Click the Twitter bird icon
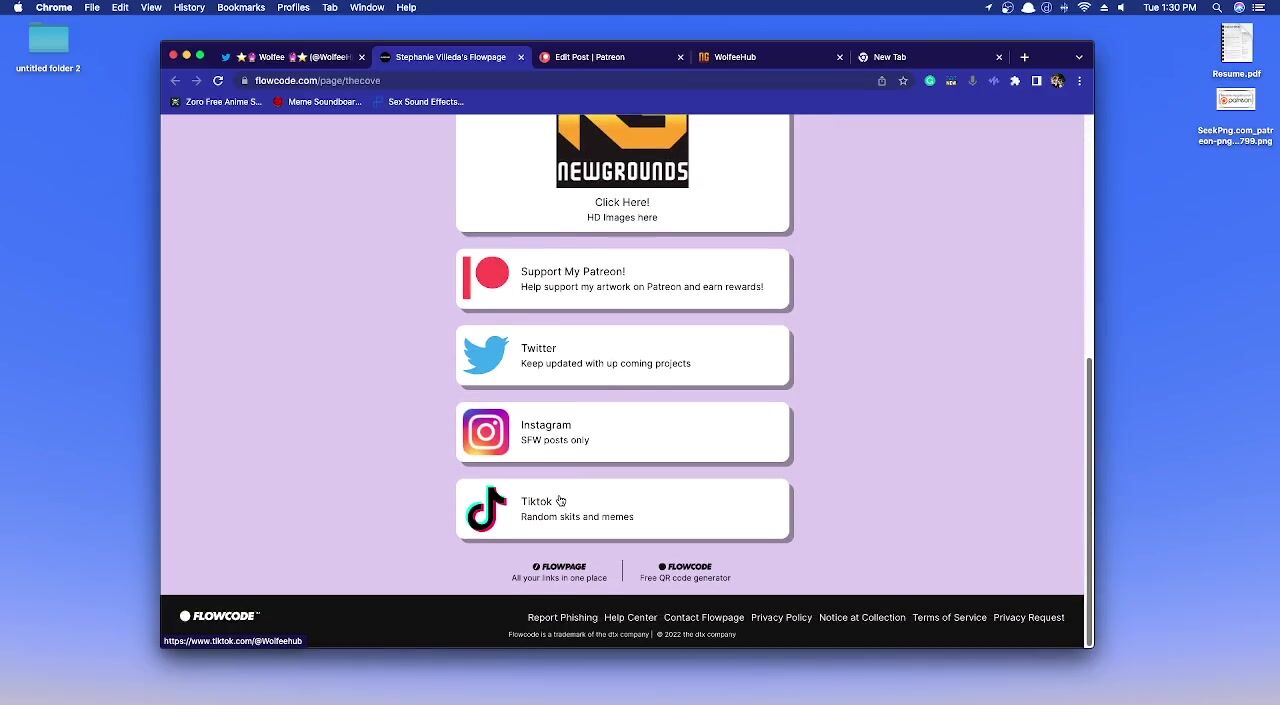This screenshot has height=705, width=1280. pyautogui.click(x=486, y=356)
